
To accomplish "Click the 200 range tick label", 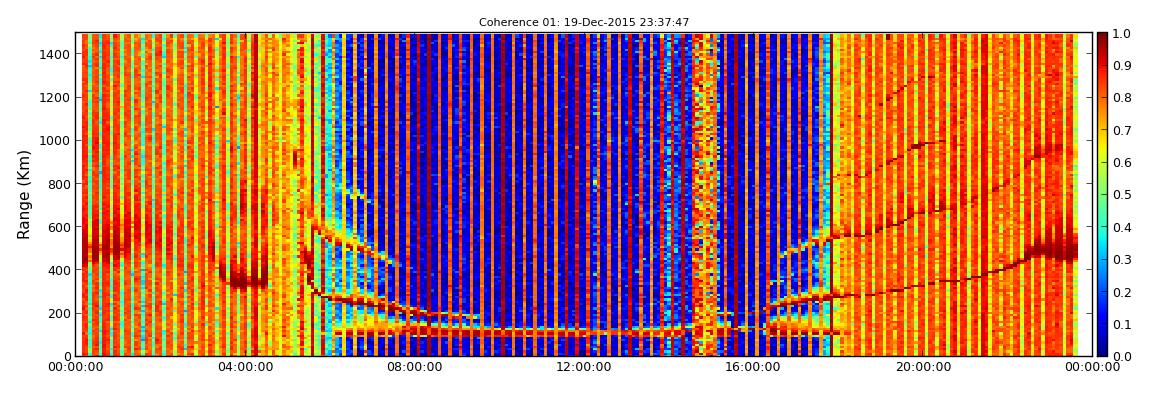I will click(61, 314).
